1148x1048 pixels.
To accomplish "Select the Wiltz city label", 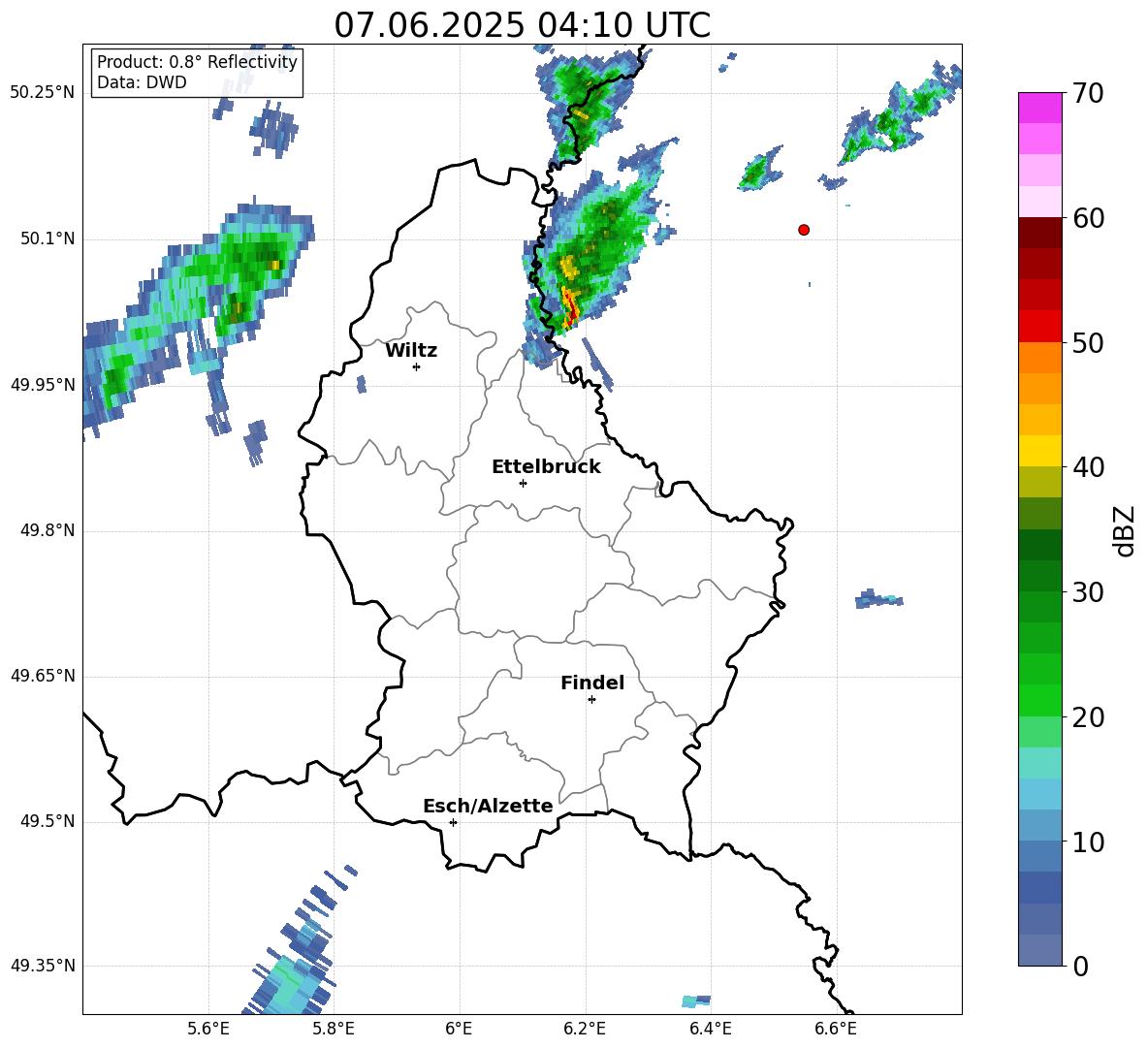I will pos(411,351).
